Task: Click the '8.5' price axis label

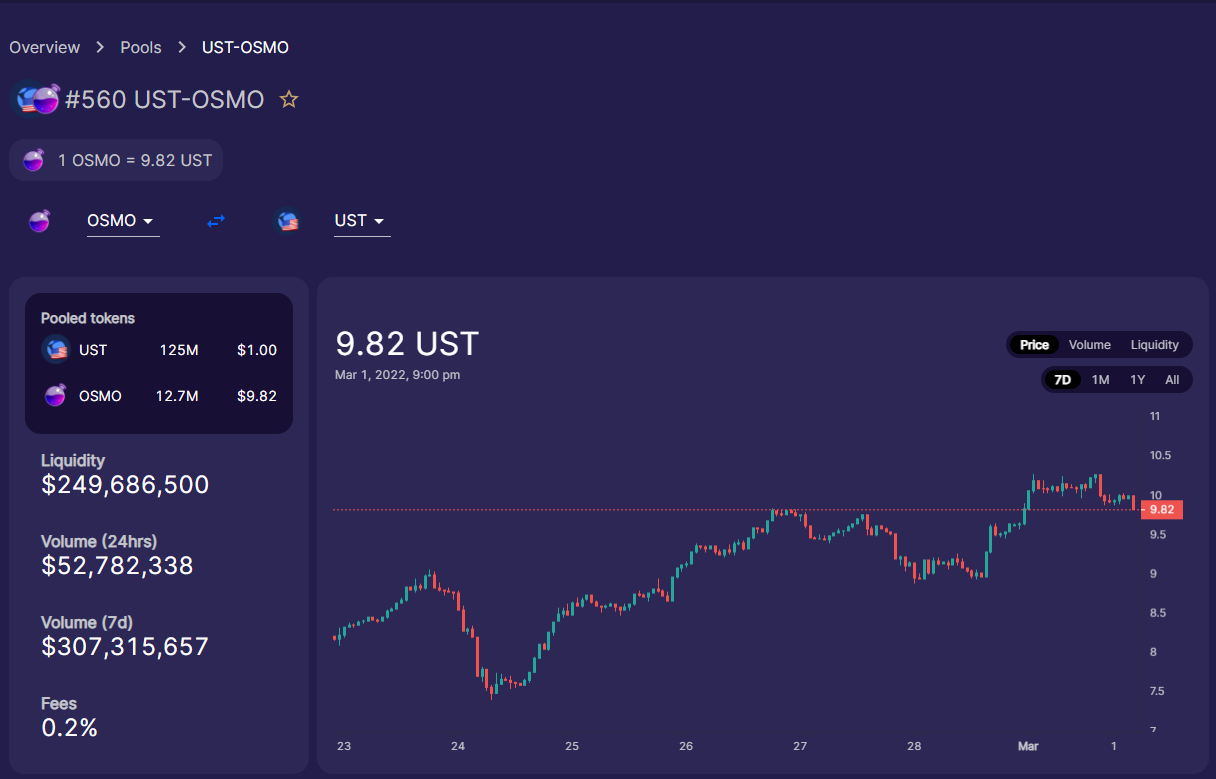Action: 1158,612
